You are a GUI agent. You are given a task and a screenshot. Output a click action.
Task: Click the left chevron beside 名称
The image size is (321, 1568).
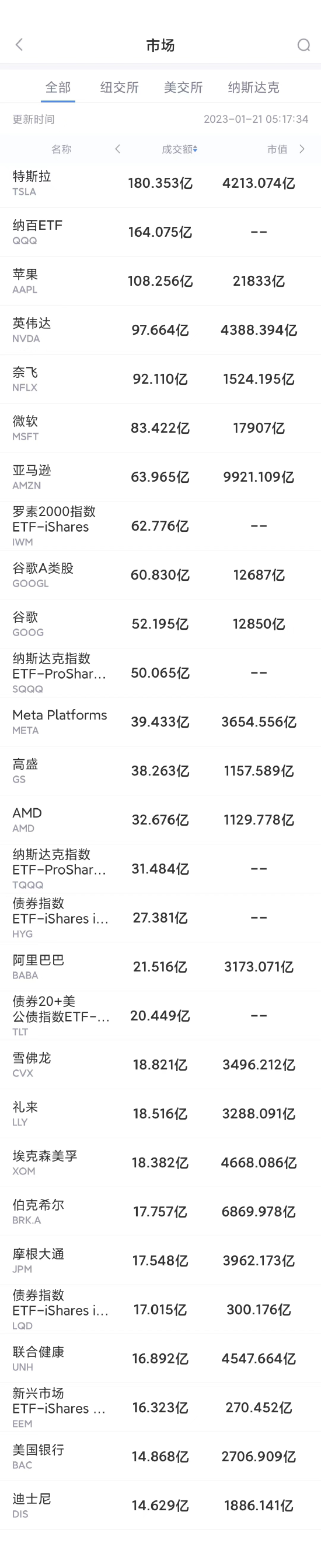(x=117, y=149)
